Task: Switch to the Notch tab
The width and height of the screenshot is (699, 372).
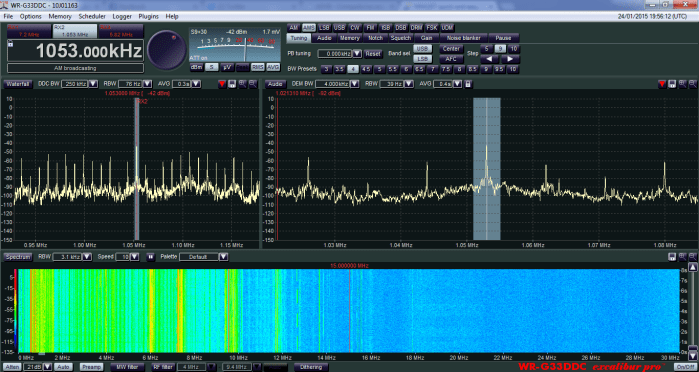Action: (x=375, y=38)
